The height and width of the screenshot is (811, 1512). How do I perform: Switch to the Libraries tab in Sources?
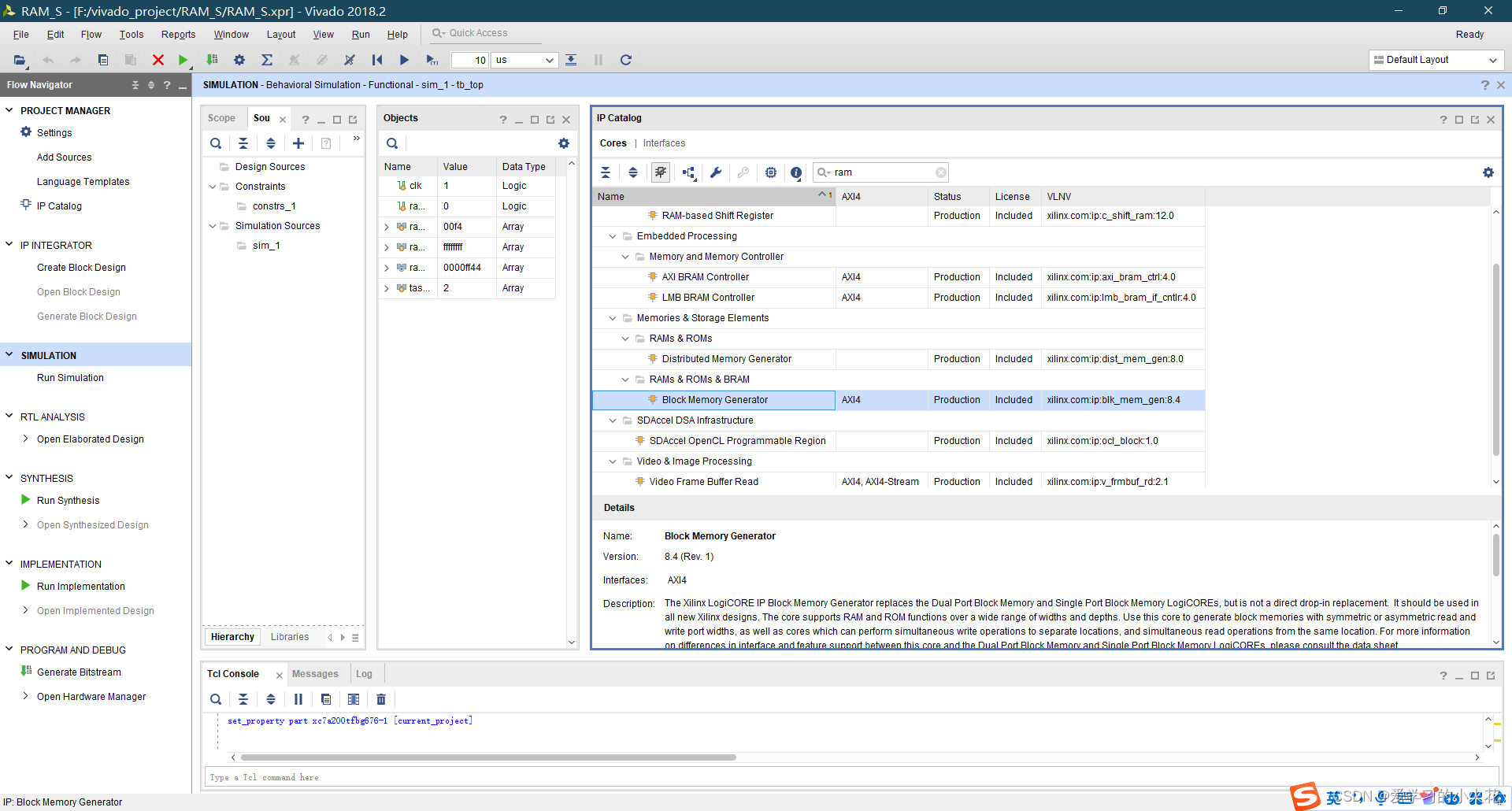point(290,637)
